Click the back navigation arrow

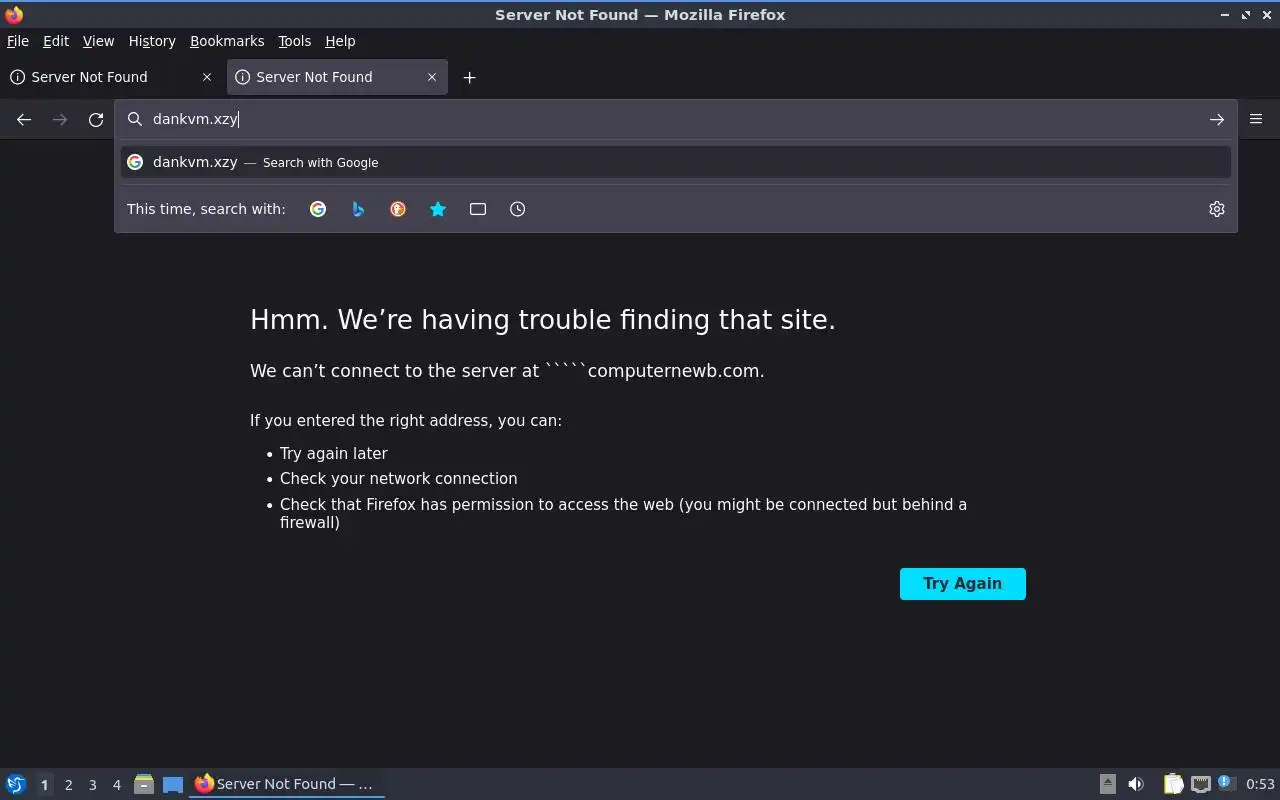point(24,120)
